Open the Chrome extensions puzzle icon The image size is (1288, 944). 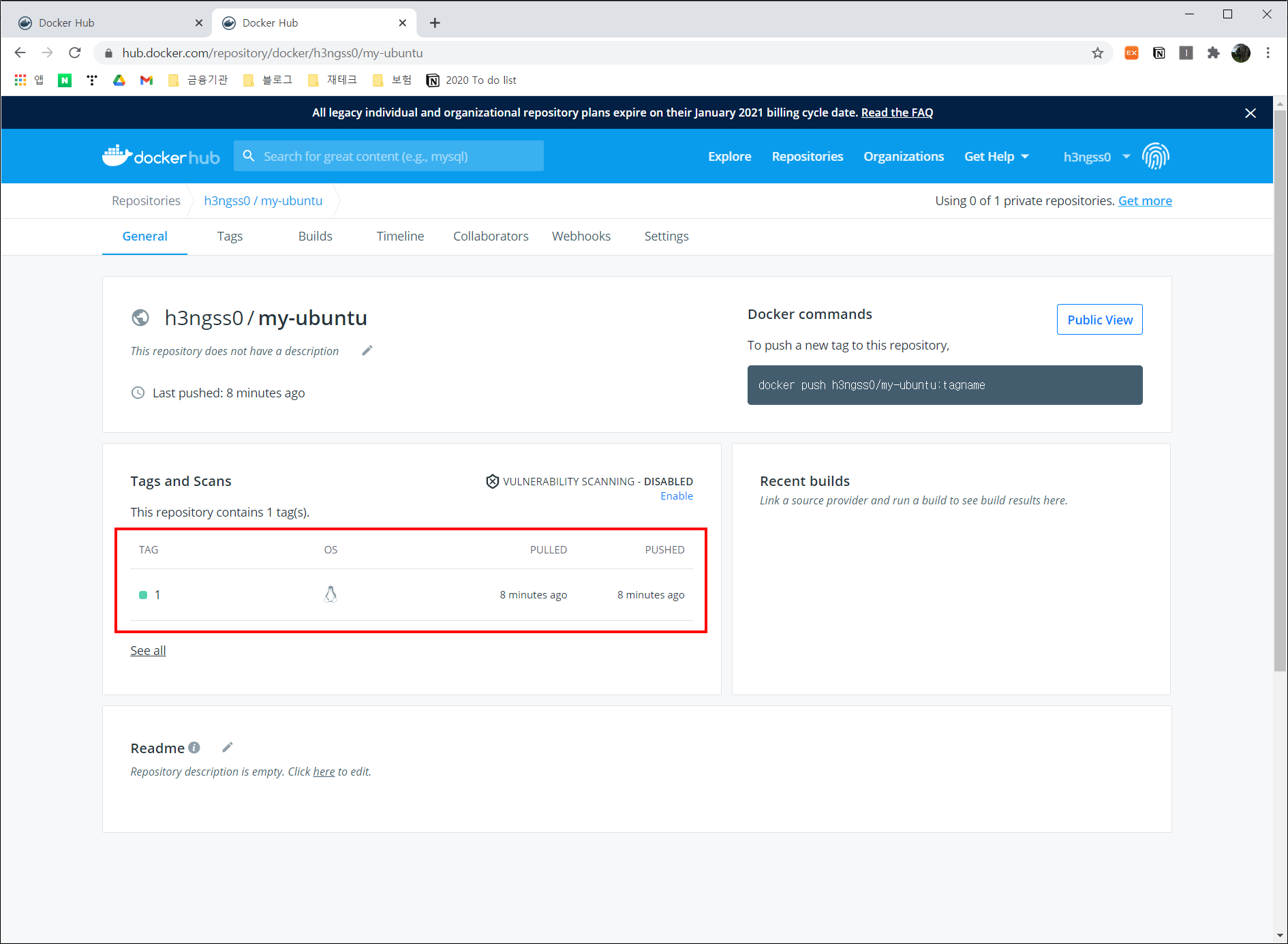pos(1213,53)
